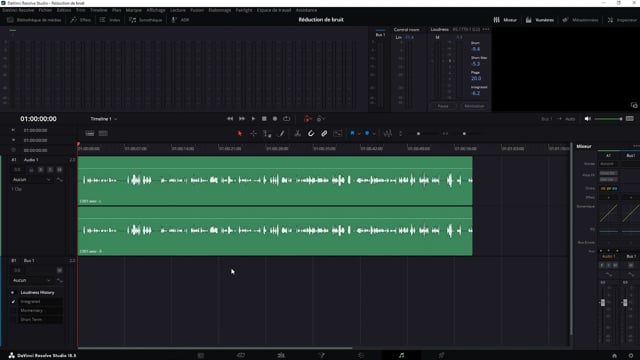Click the blue flag icon
The height and width of the screenshot is (360, 640).
(x=352, y=133)
